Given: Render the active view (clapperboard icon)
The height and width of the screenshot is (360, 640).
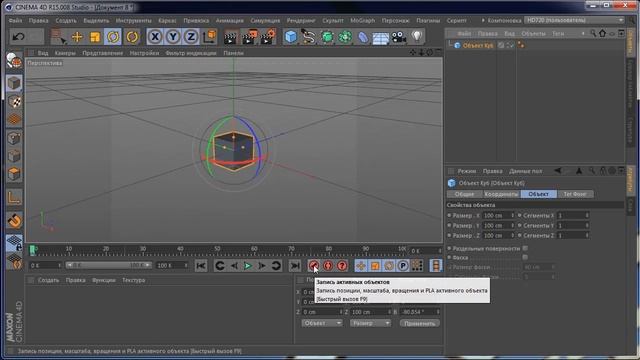Looking at the screenshot, I should (231, 37).
